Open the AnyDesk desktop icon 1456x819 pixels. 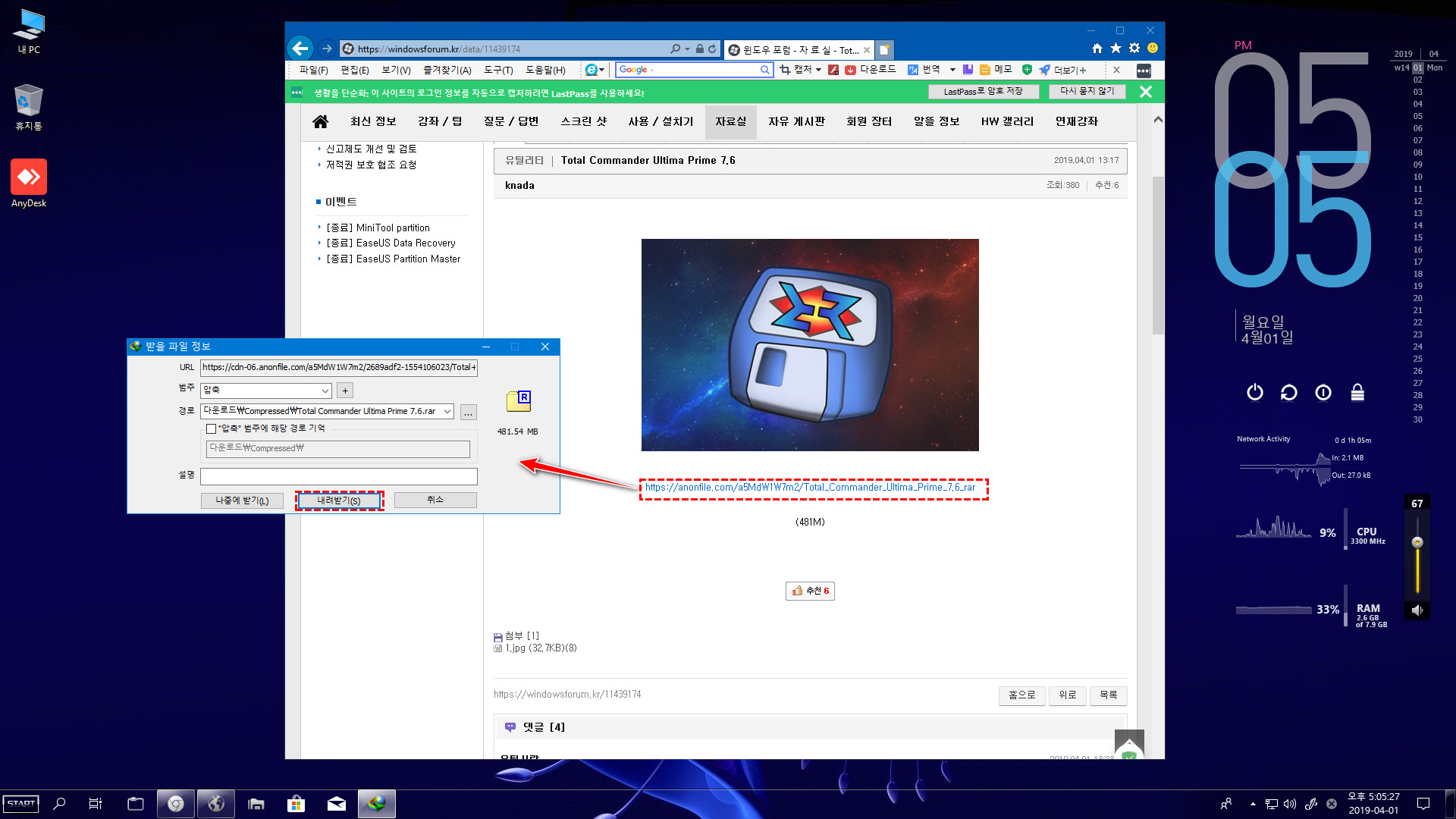pos(29,183)
